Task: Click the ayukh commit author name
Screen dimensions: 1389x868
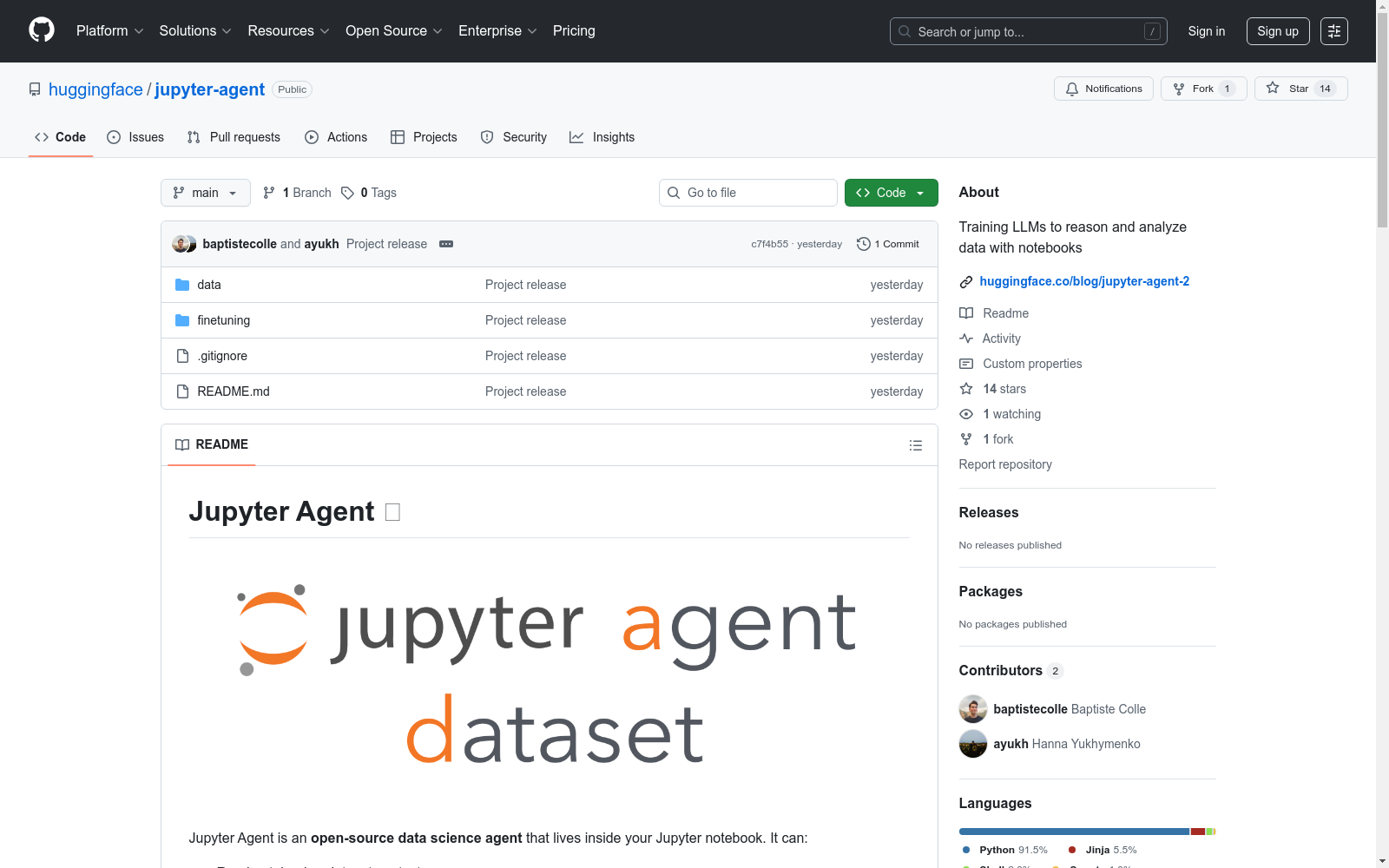Action: pyautogui.click(x=321, y=244)
